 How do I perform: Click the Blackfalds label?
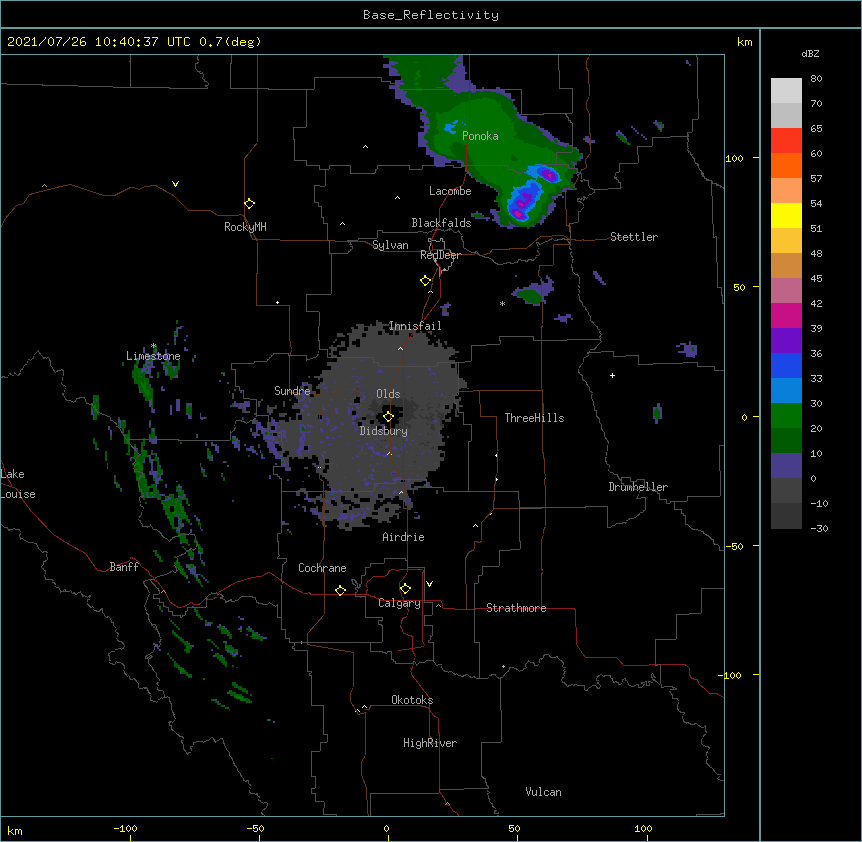441,223
